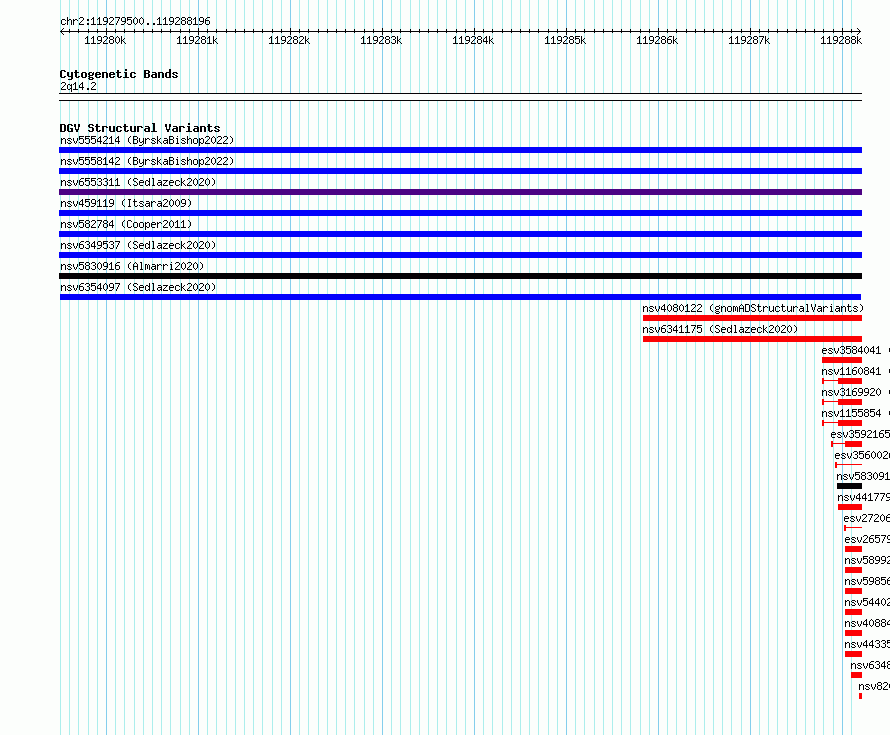The height and width of the screenshot is (735, 890).
Task: Open the nsv40884 variant label
Action: point(867,623)
